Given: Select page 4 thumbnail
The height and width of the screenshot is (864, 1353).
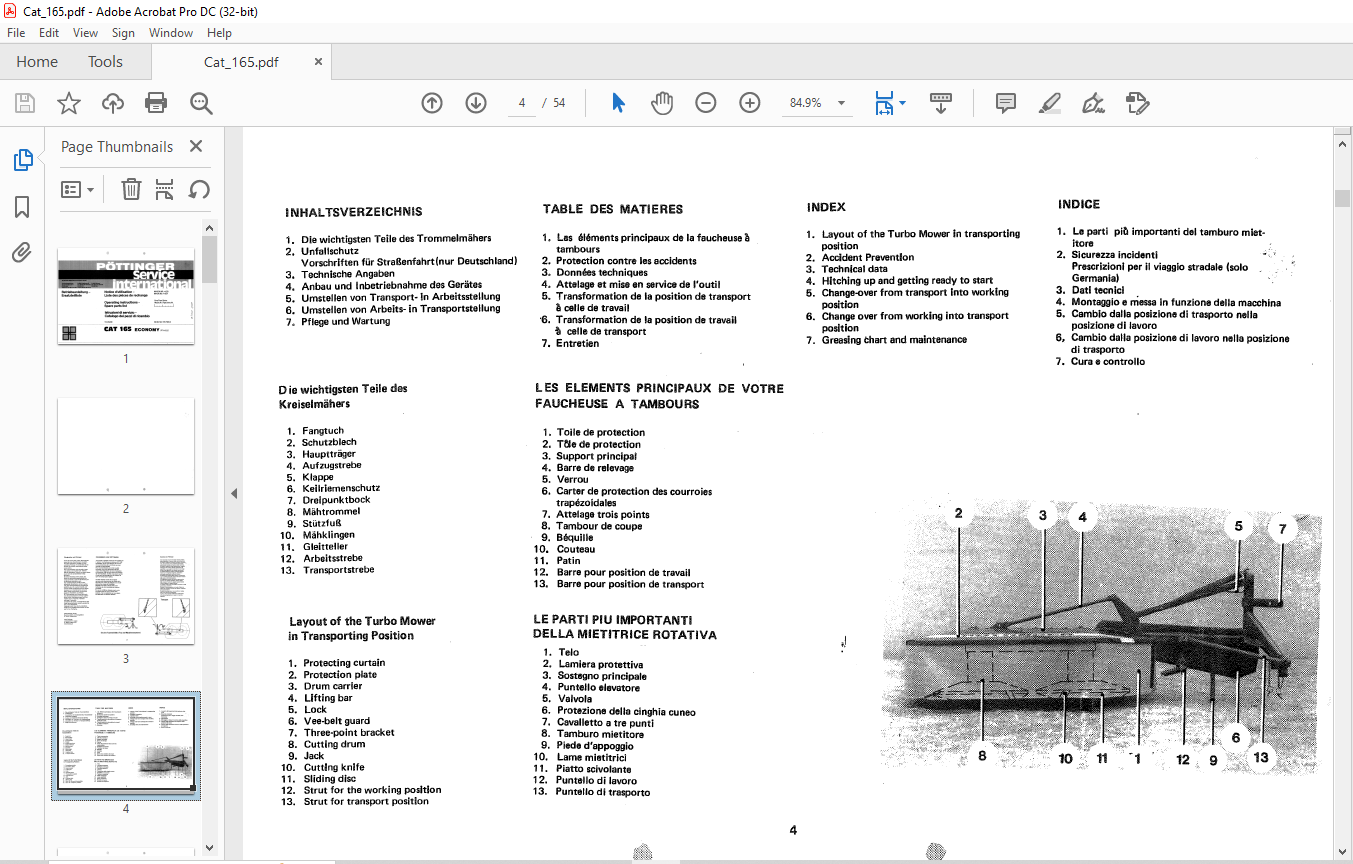Looking at the screenshot, I should pyautogui.click(x=126, y=746).
